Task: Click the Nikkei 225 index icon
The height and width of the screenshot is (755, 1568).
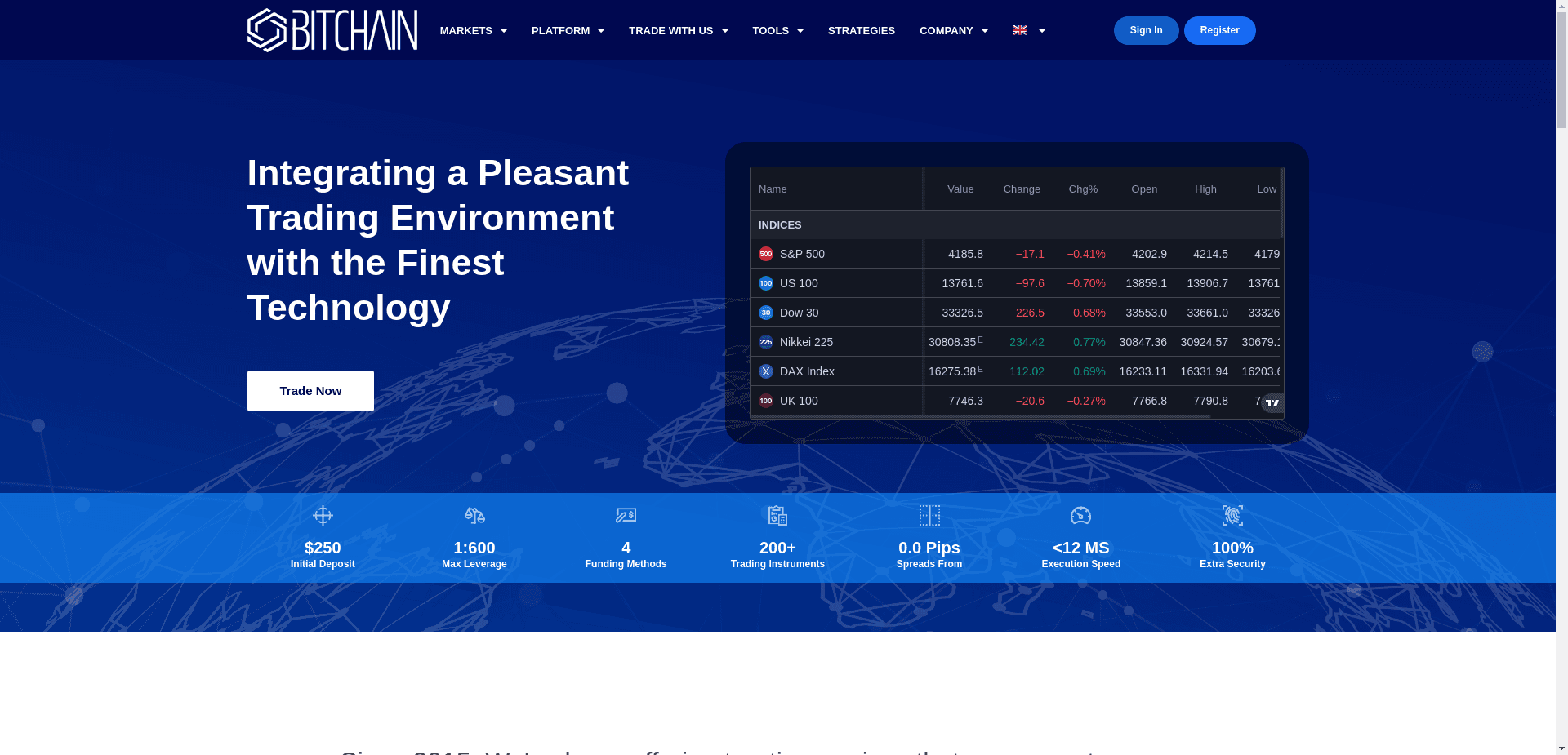Action: pos(765,342)
